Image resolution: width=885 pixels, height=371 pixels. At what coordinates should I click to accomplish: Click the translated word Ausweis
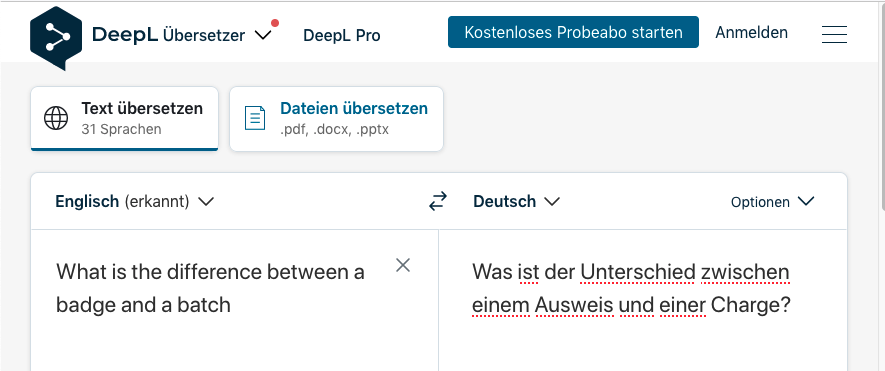[573, 305]
